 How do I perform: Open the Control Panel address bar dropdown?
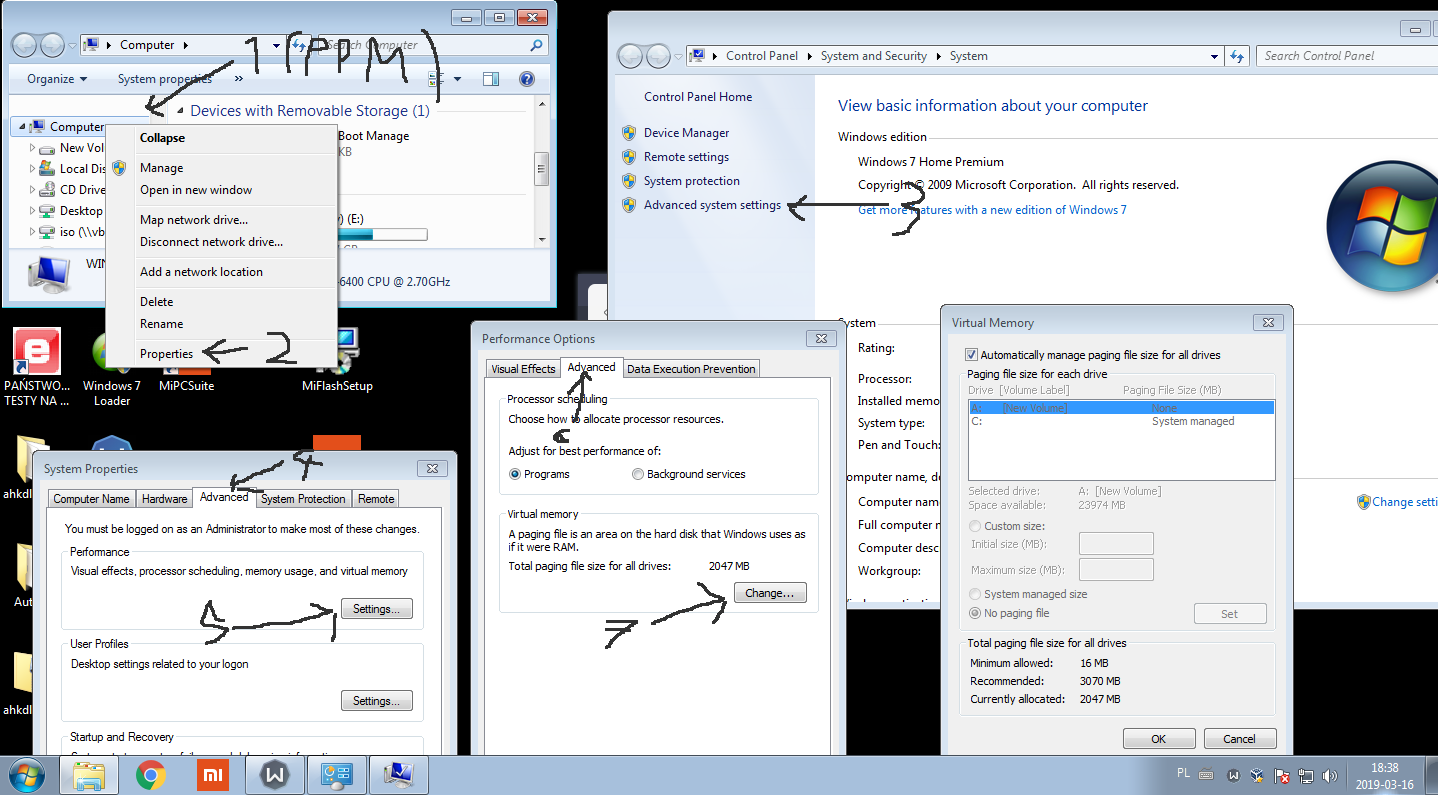[x=1214, y=56]
